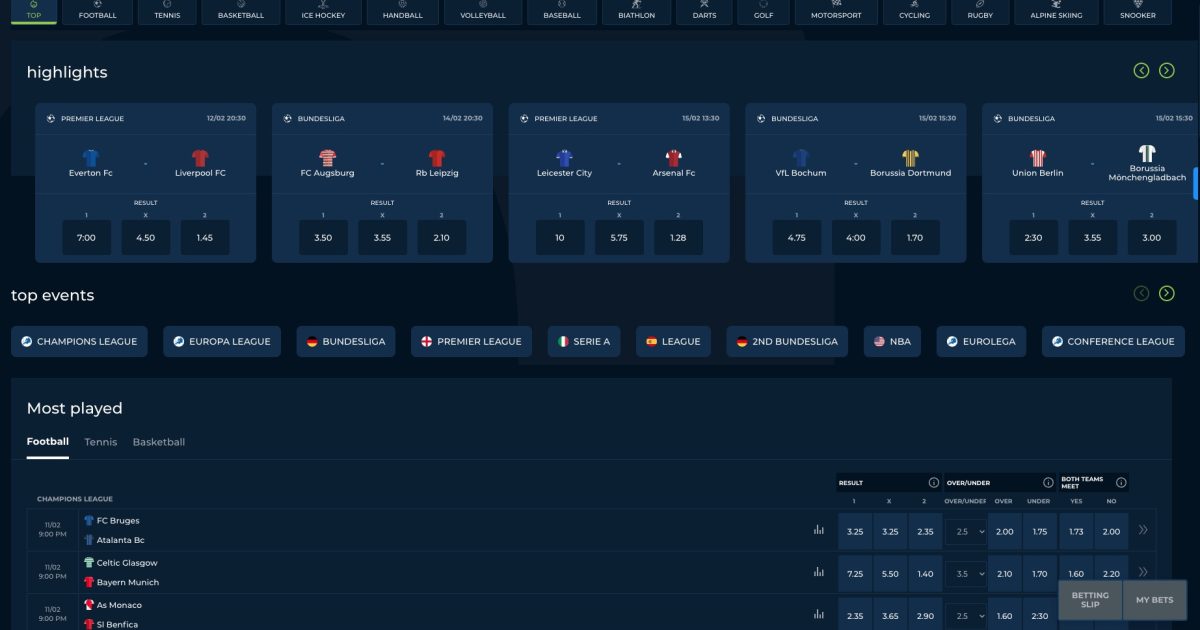Viewport: 1200px width, 630px height.
Task: Open the Rugby sport category
Action: [980, 12]
